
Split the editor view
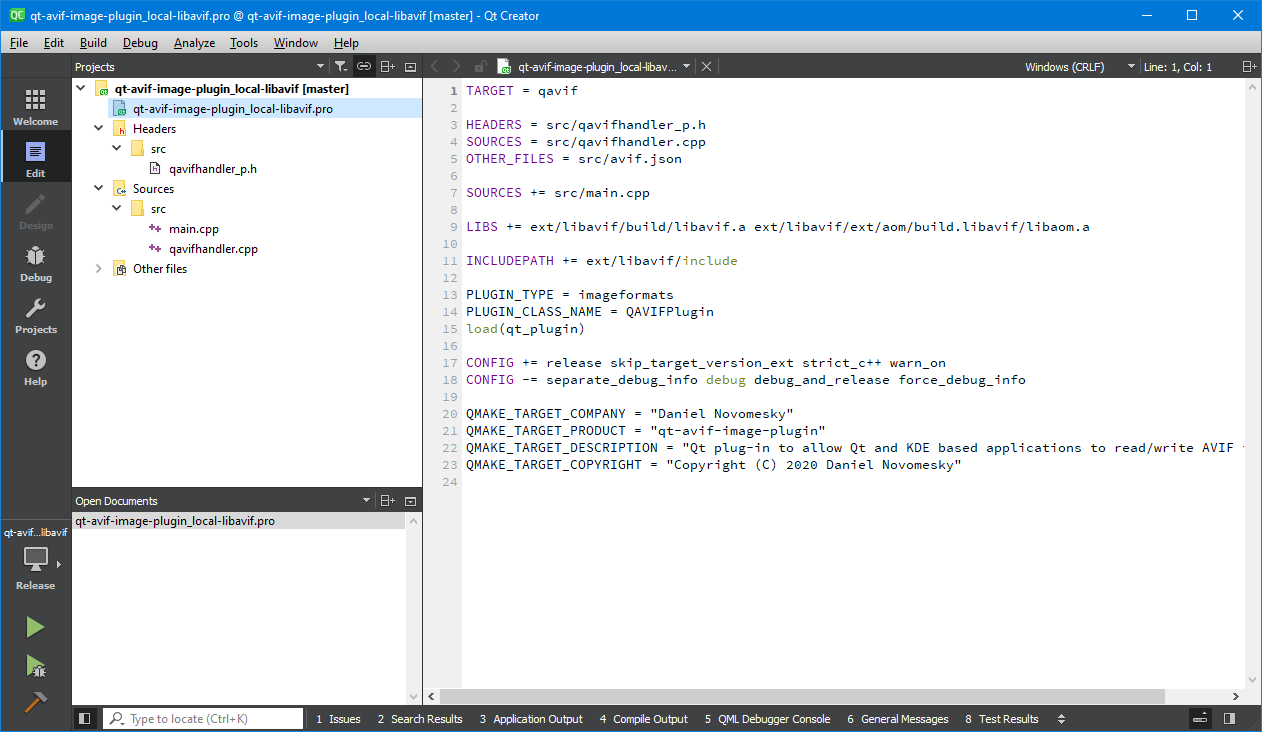tap(1249, 66)
